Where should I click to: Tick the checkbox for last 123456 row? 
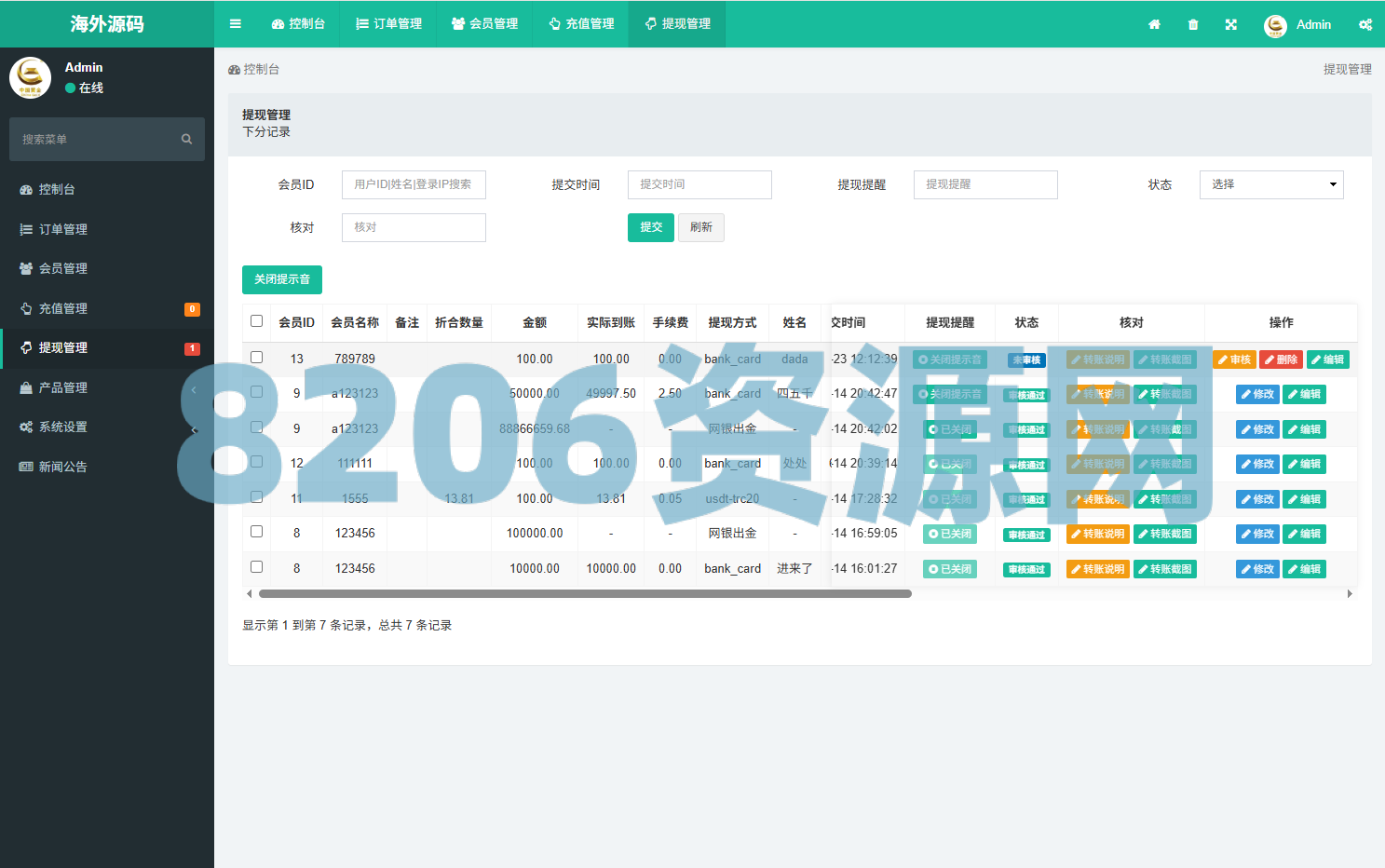257,567
